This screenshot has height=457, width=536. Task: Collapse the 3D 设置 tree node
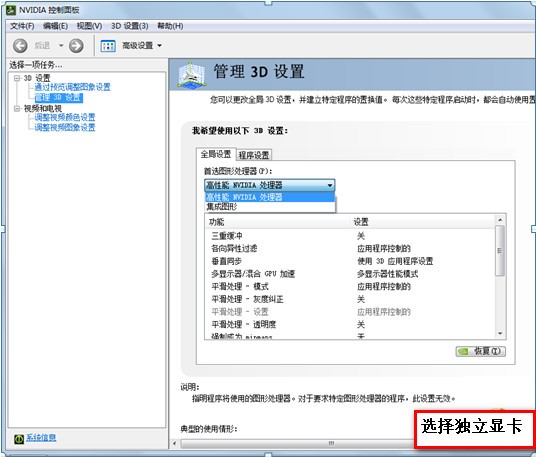tap(17, 78)
